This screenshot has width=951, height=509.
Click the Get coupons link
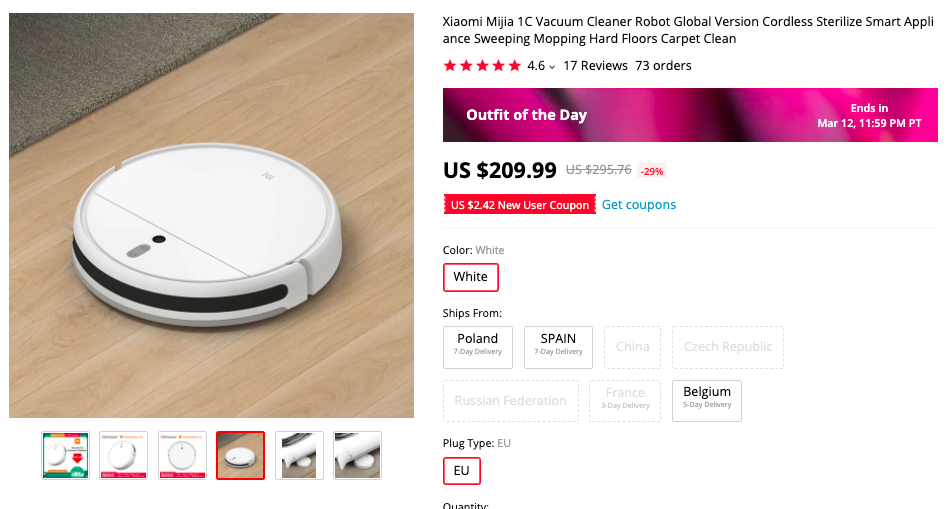coord(639,205)
